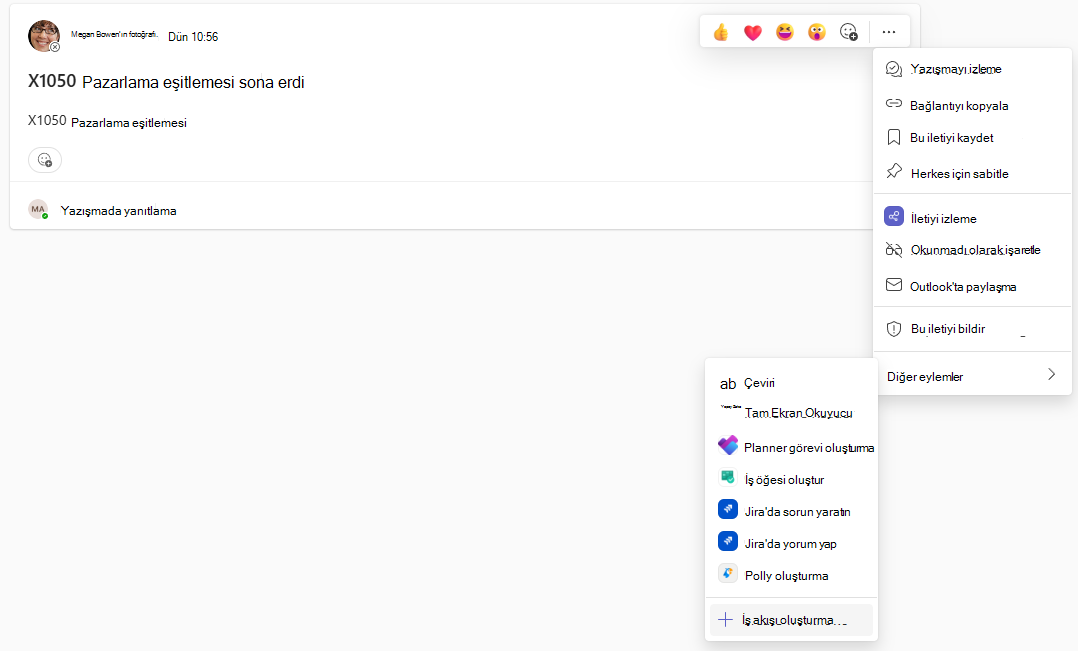
Task: Click the chat bubble icon by Yazışmayı izleme
Action: click(893, 69)
